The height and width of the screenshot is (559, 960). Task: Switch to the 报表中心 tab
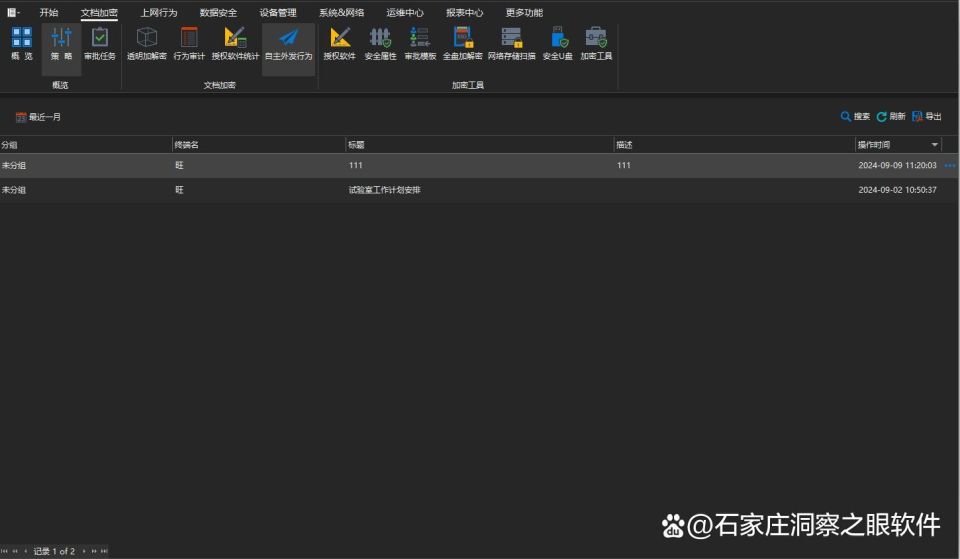pyautogui.click(x=464, y=12)
